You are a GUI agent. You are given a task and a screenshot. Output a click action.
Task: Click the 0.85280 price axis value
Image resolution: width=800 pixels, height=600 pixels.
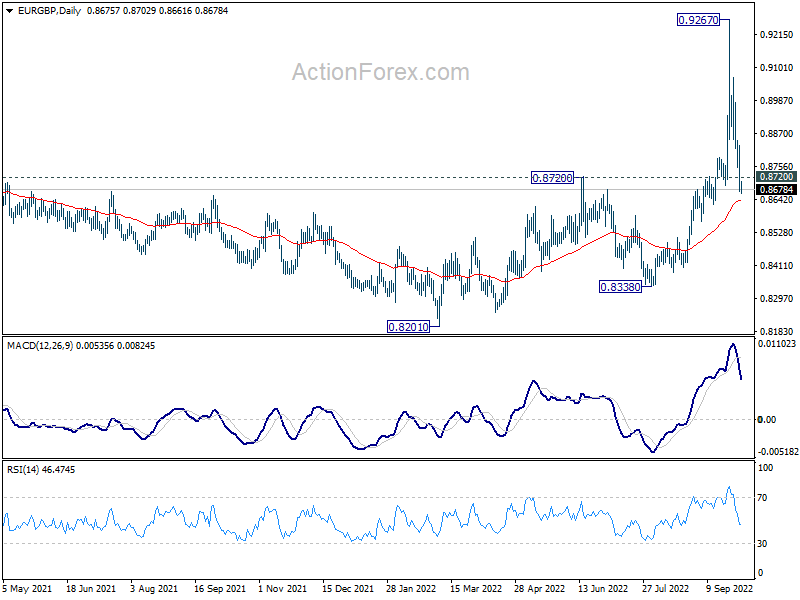[x=777, y=233]
